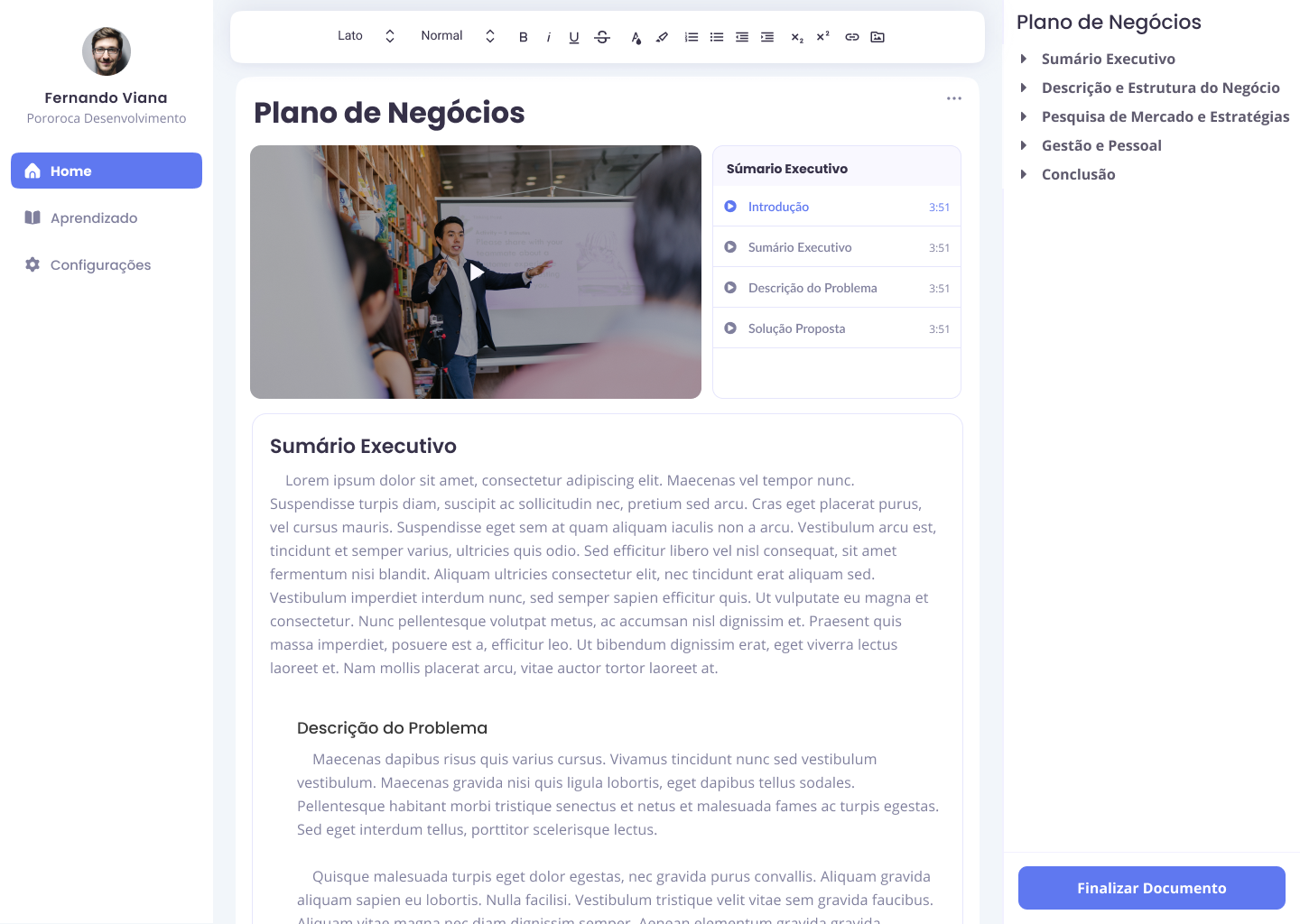Apply subscript formatting
Viewport: 1300px width, 924px height.
tap(797, 37)
